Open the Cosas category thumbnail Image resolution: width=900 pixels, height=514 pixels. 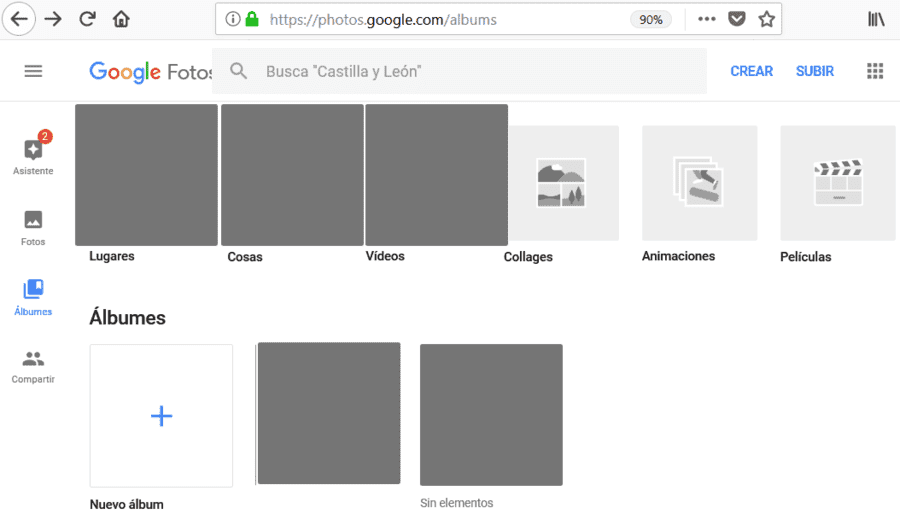(292, 175)
